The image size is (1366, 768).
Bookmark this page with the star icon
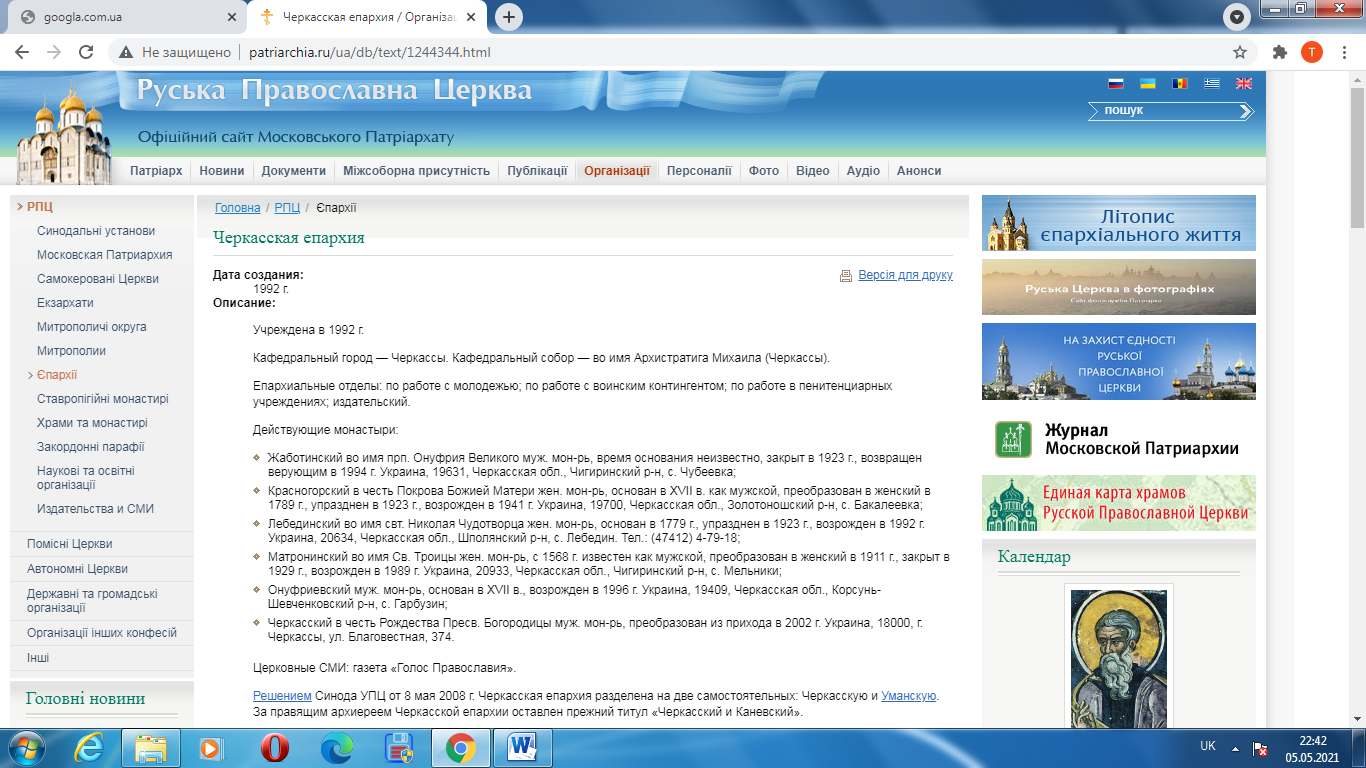coord(1240,52)
